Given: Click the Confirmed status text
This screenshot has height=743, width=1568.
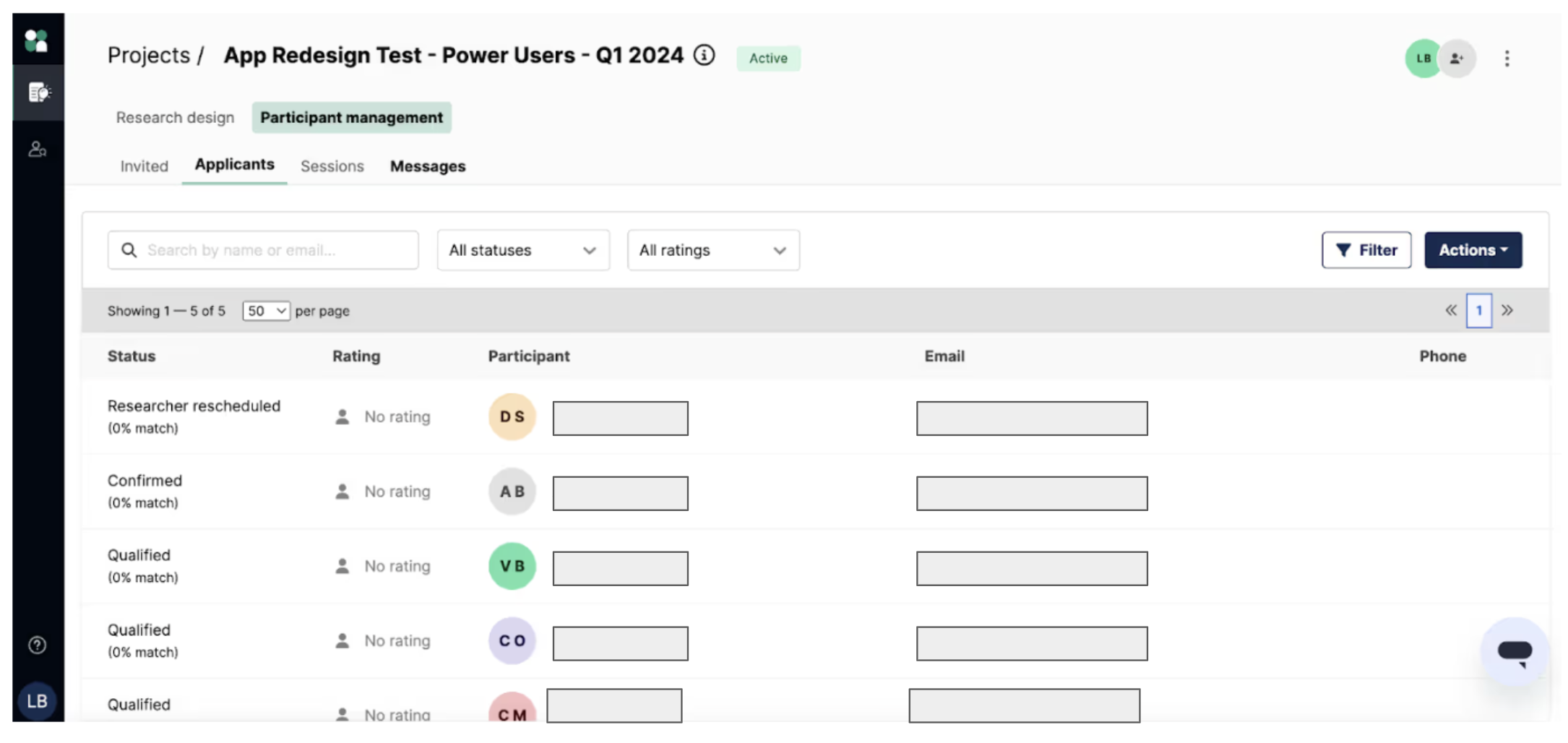Looking at the screenshot, I should click(x=145, y=481).
